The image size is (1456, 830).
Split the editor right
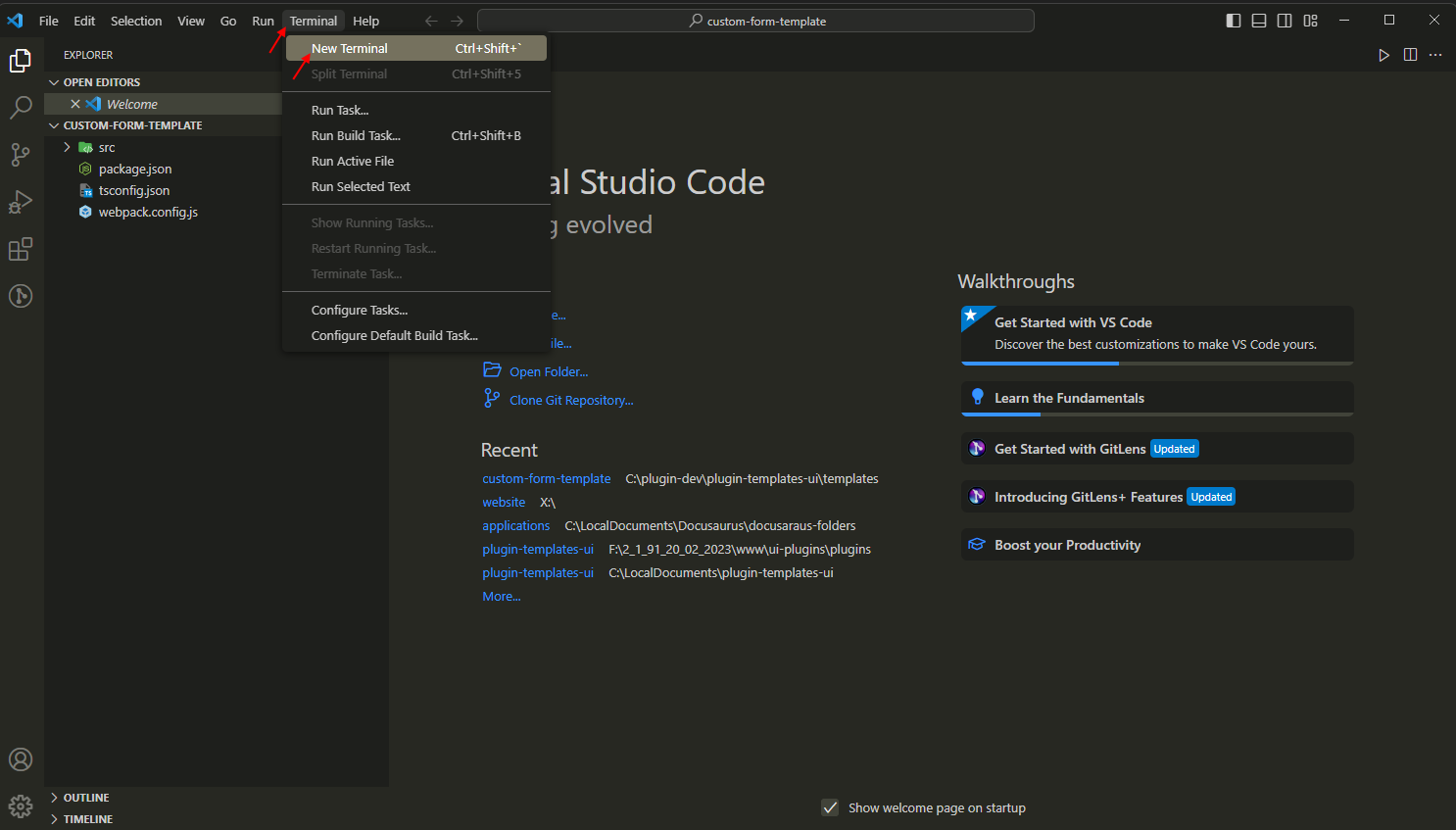(1410, 55)
